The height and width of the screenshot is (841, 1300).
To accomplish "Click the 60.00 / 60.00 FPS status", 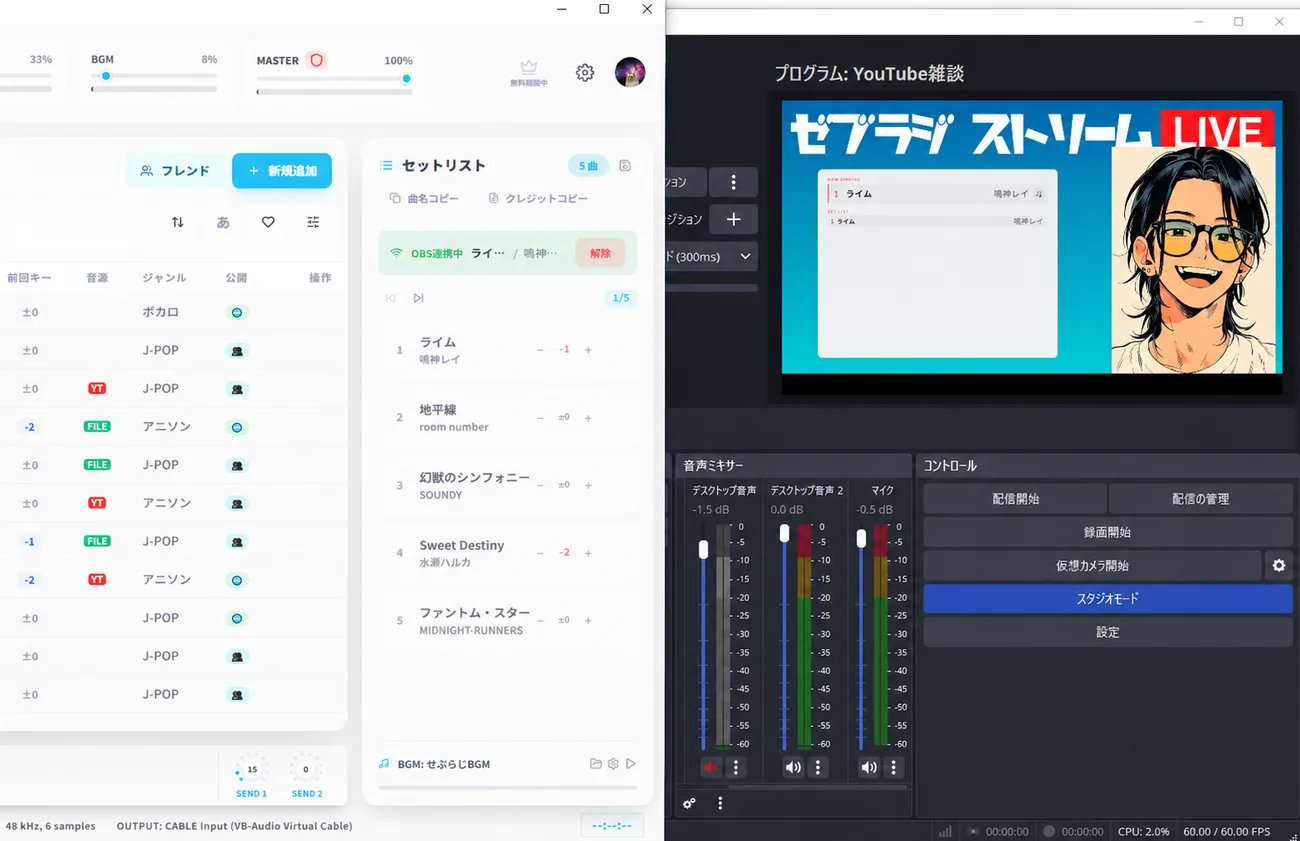I will coord(1227,831).
